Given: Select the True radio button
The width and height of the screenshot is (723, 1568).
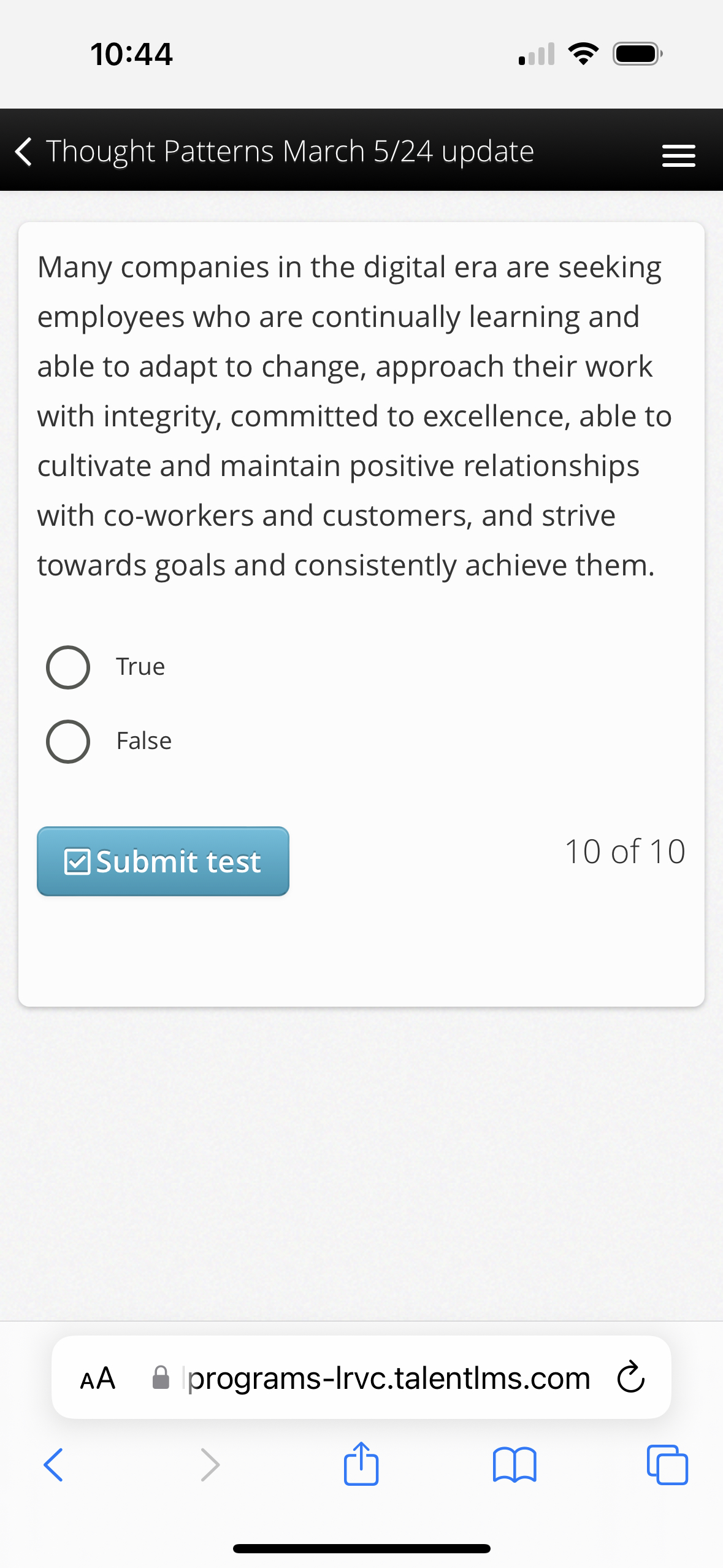Looking at the screenshot, I should 68,667.
